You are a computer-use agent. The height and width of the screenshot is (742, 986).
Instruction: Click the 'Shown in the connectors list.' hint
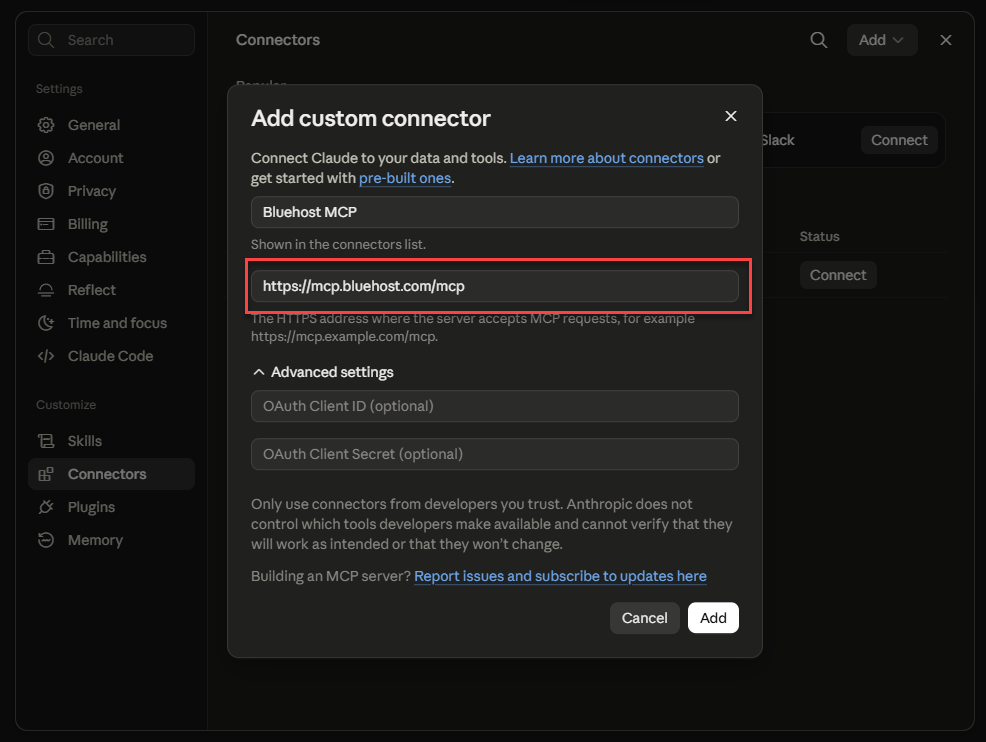(338, 244)
